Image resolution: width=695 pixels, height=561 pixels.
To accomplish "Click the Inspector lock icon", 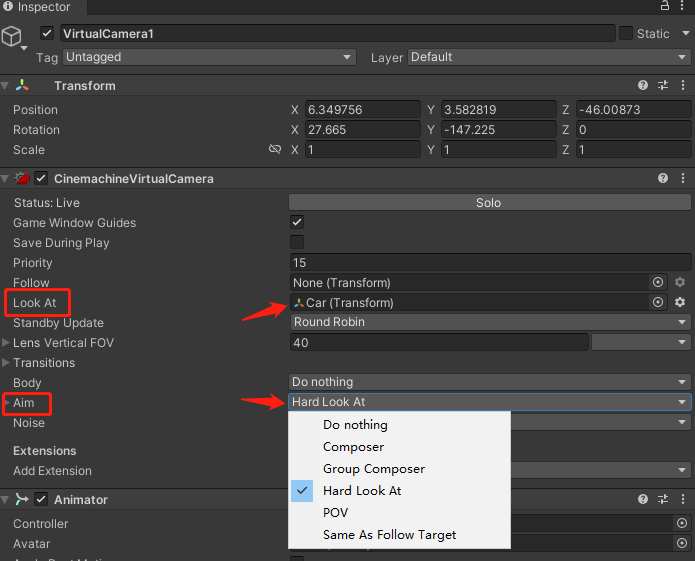I will click(x=664, y=6).
